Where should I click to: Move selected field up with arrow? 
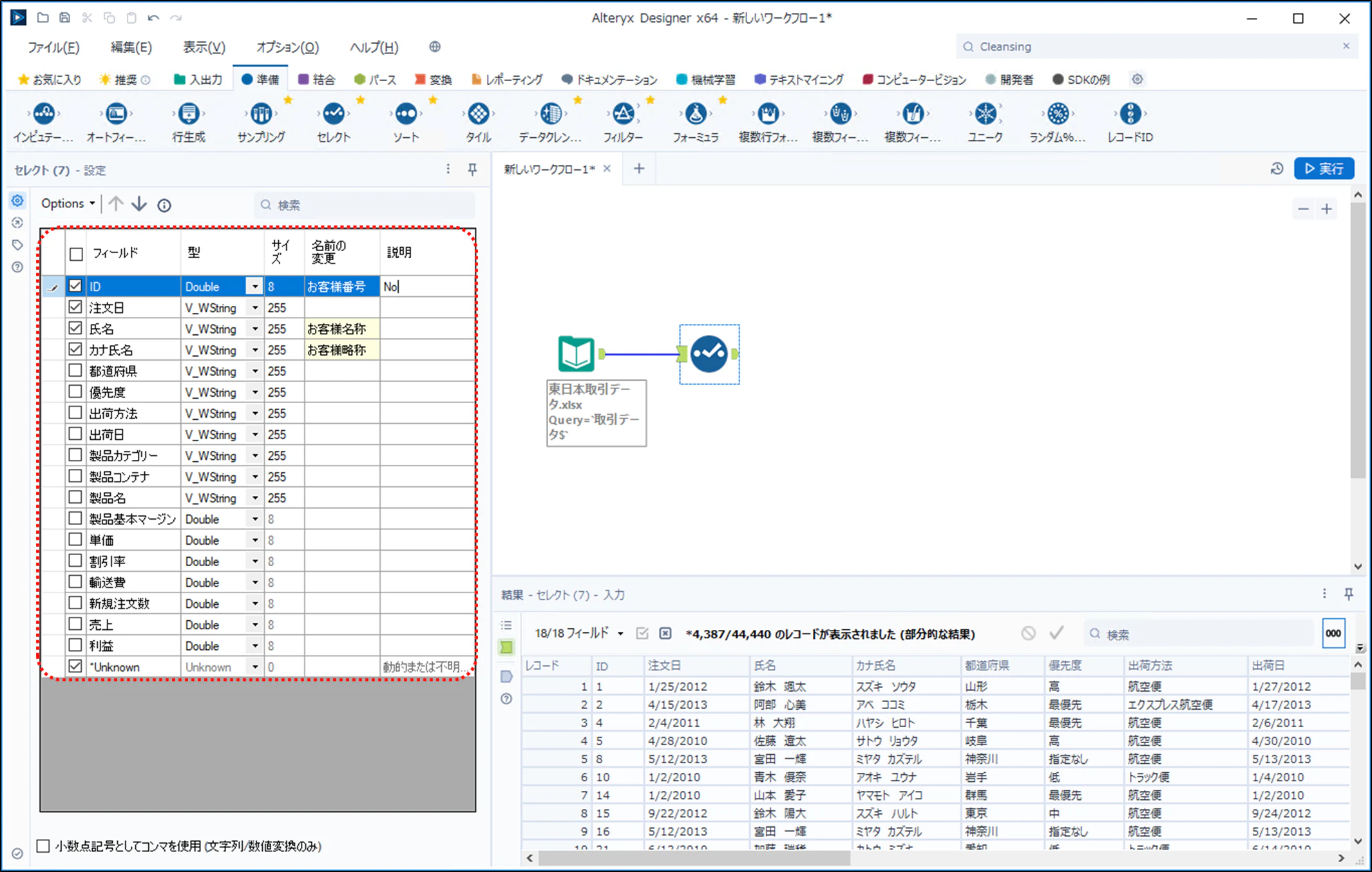point(116,204)
